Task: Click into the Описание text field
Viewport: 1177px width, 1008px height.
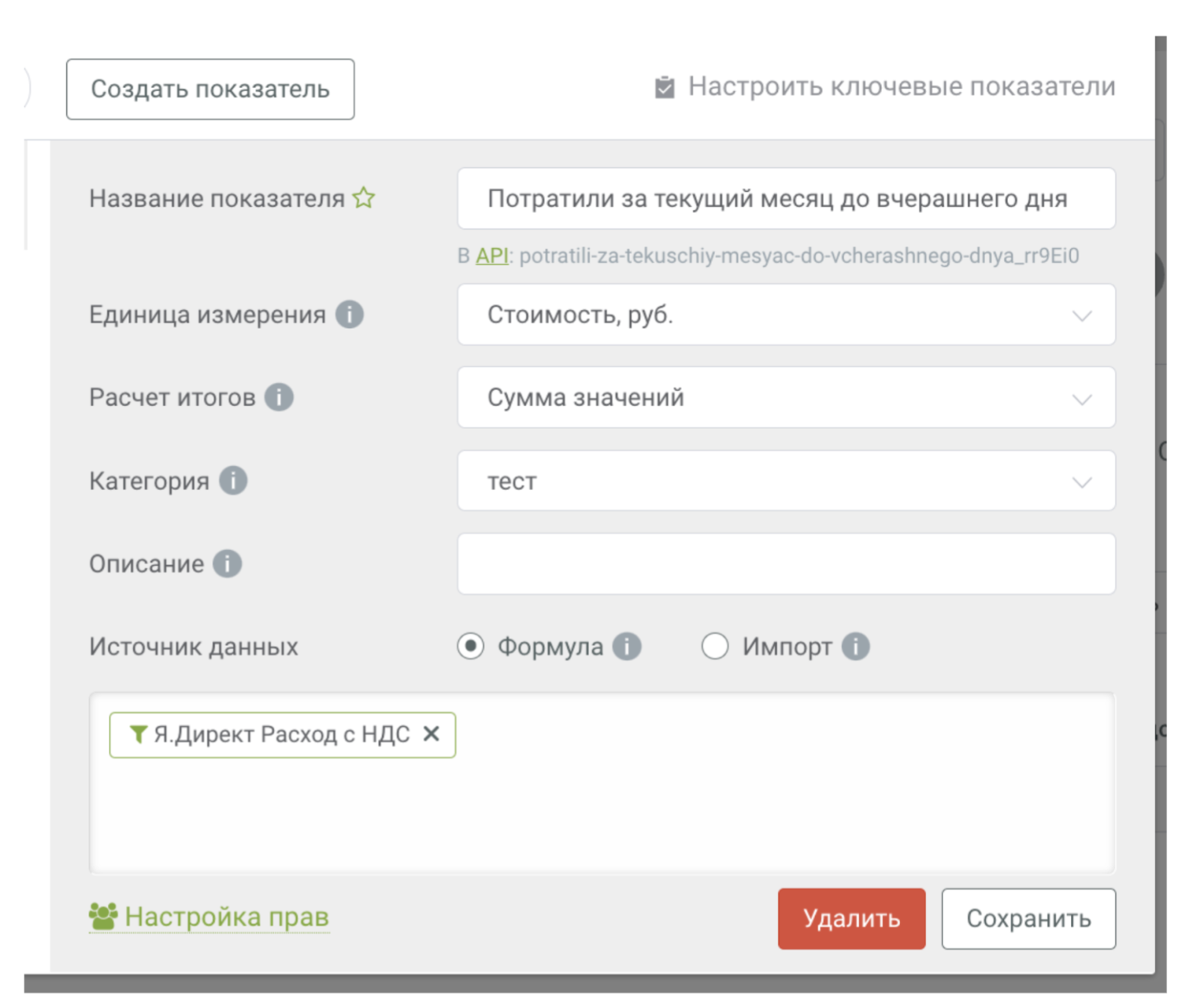Action: [x=786, y=564]
